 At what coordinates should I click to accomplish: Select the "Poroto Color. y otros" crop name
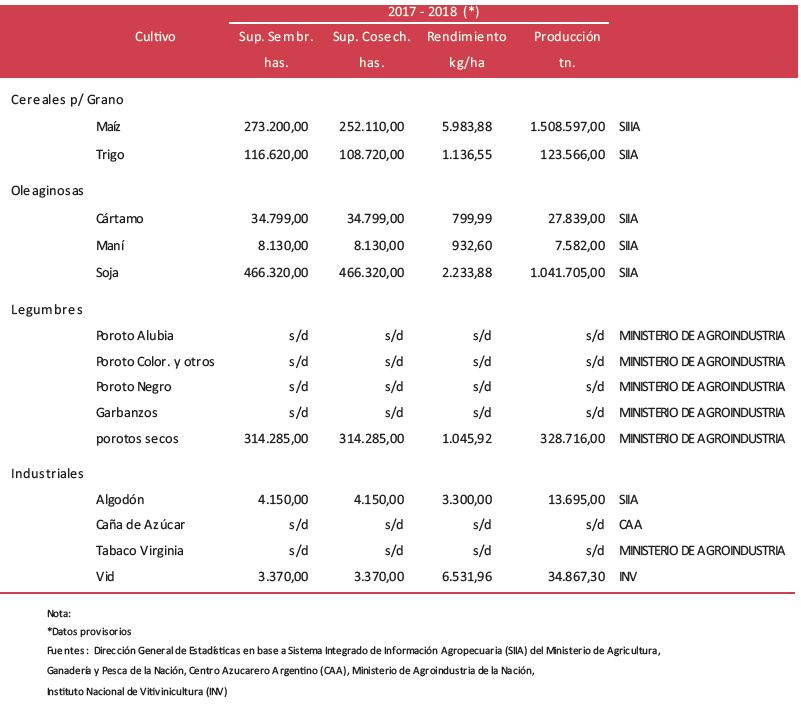(x=155, y=362)
